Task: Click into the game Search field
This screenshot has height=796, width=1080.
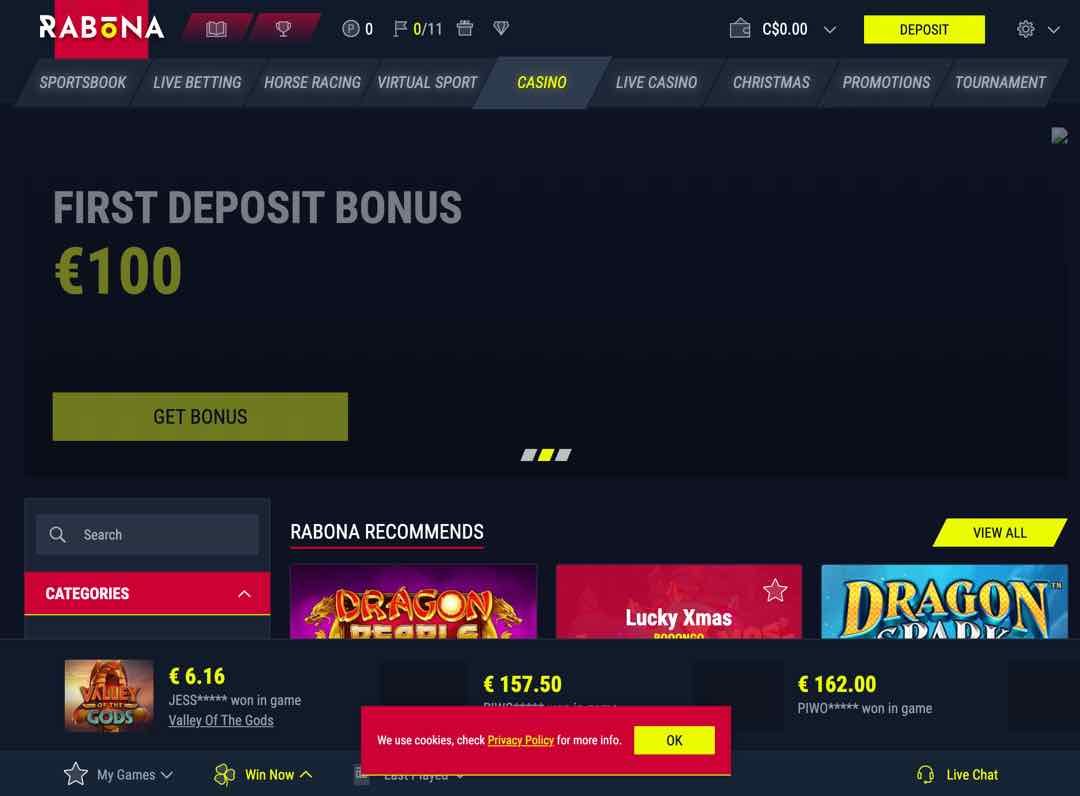Action: pos(147,534)
